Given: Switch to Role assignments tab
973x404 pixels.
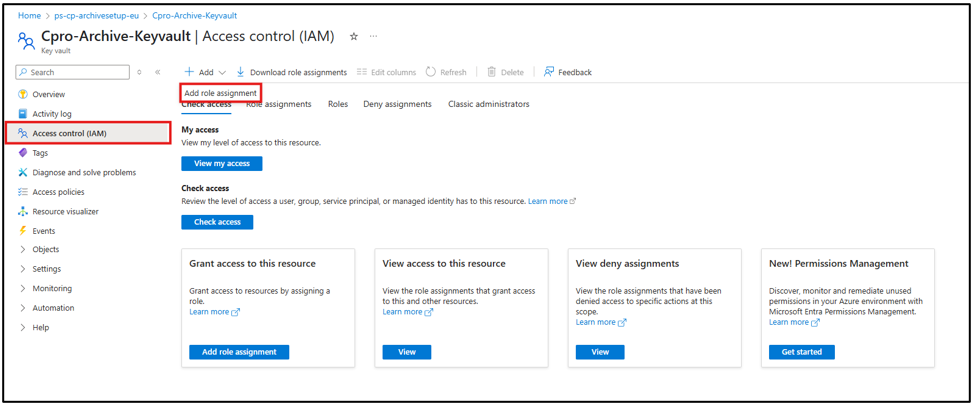Looking at the screenshot, I should point(279,104).
